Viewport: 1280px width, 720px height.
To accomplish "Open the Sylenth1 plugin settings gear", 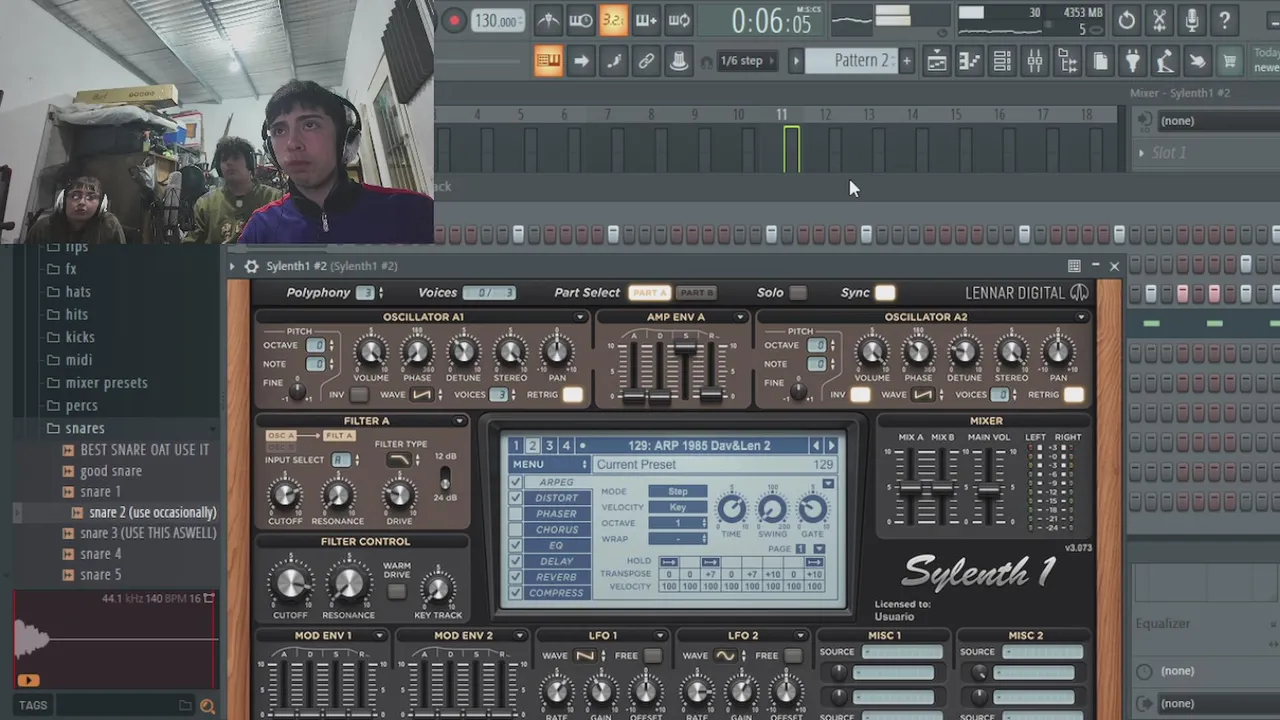I will coord(251,266).
